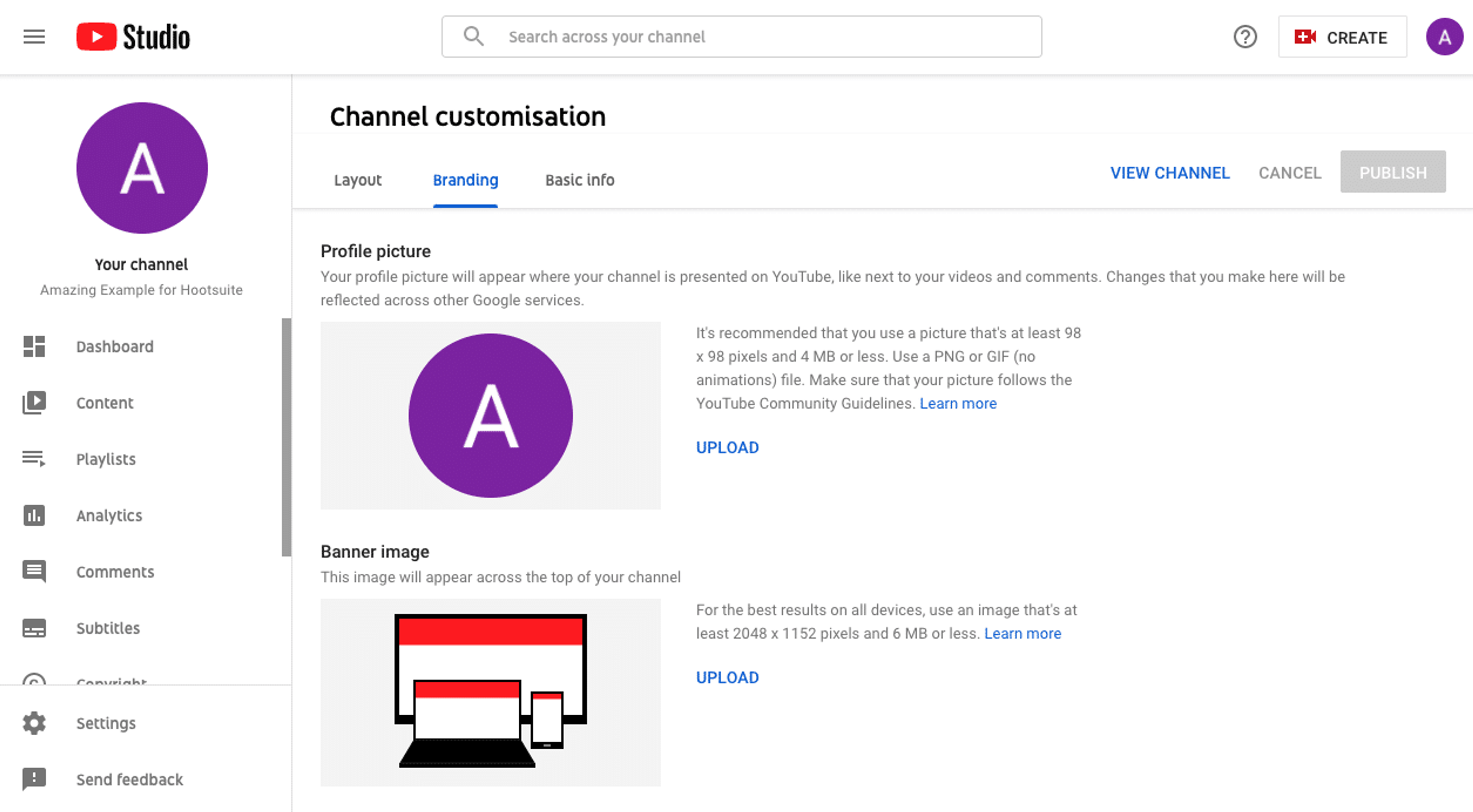
Task: Select the Branding tab
Action: click(465, 180)
